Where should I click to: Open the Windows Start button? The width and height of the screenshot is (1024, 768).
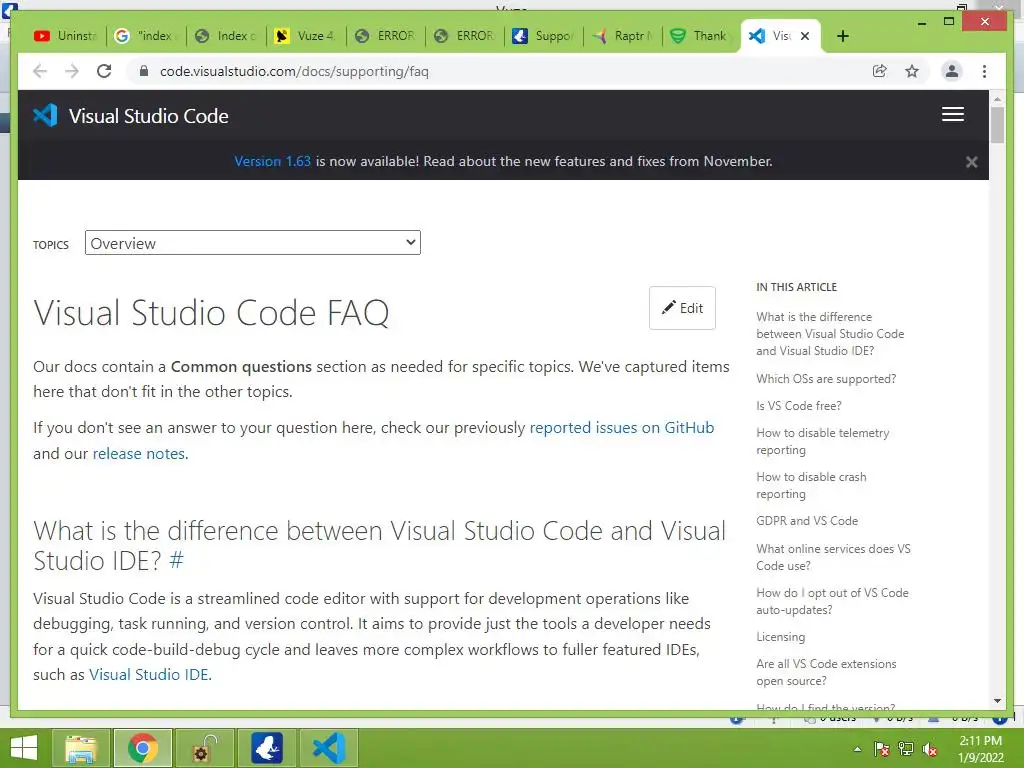pos(24,748)
